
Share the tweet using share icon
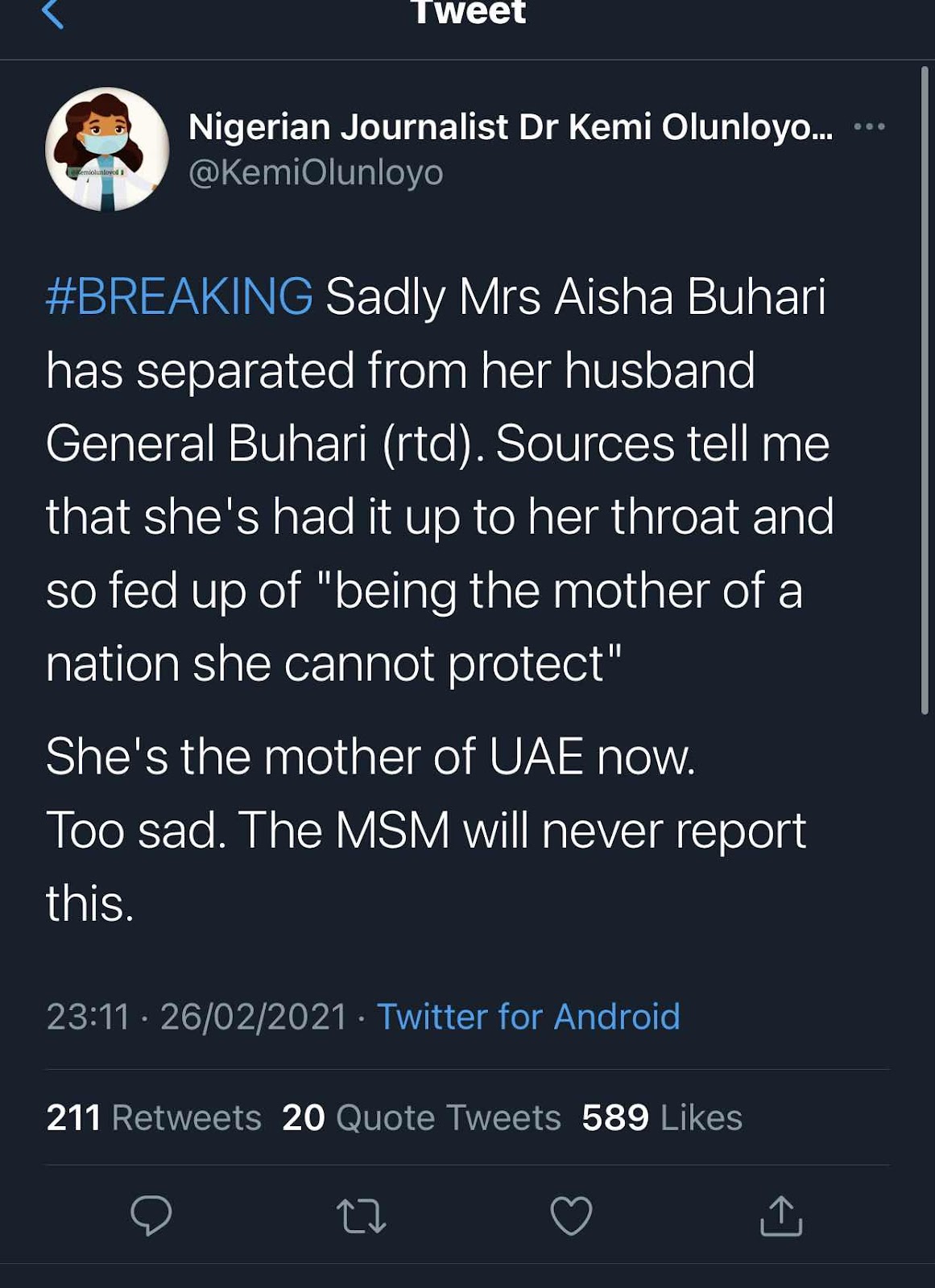pyautogui.click(x=781, y=1216)
